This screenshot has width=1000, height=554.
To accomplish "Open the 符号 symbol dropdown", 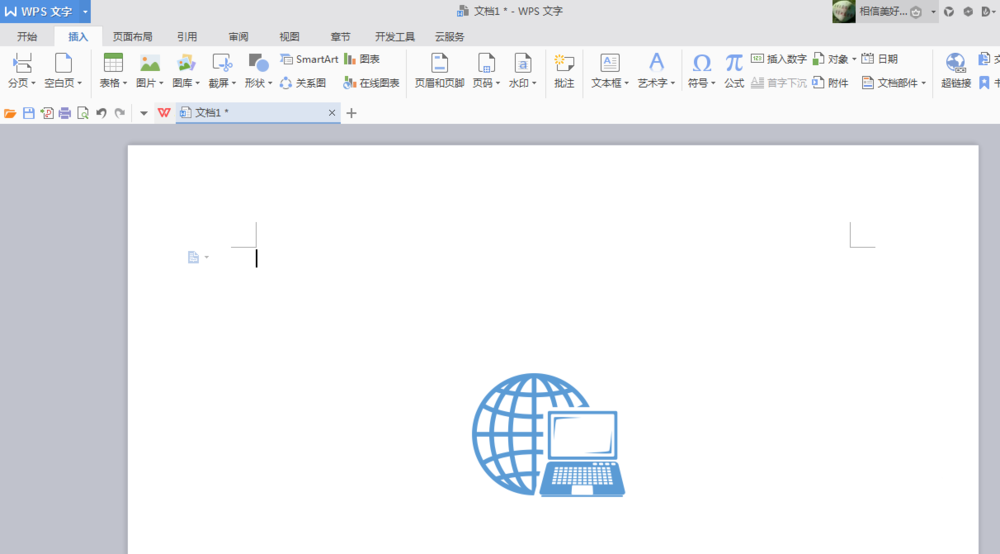I will pyautogui.click(x=713, y=84).
